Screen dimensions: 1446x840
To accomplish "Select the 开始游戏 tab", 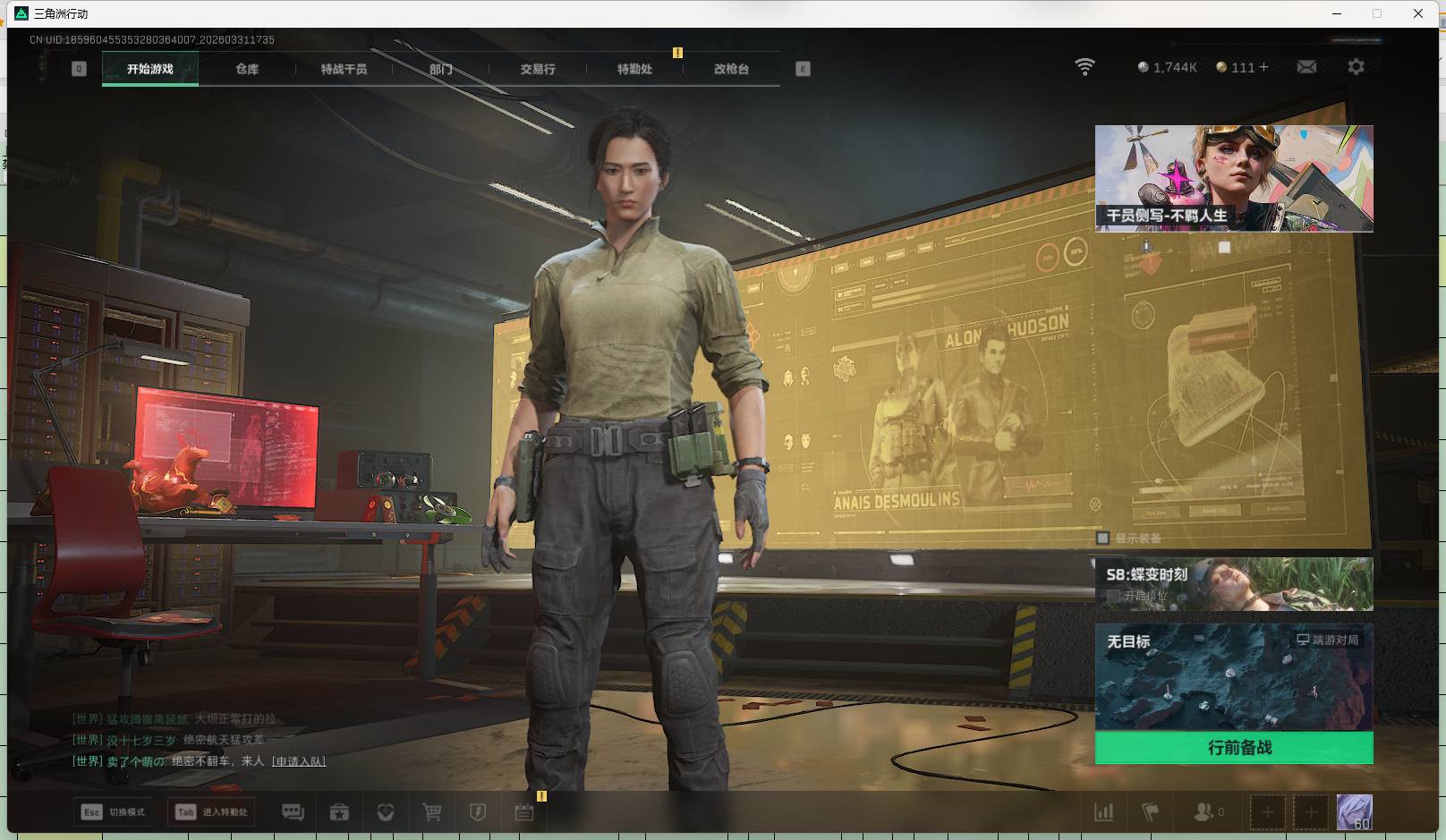I will [150, 69].
